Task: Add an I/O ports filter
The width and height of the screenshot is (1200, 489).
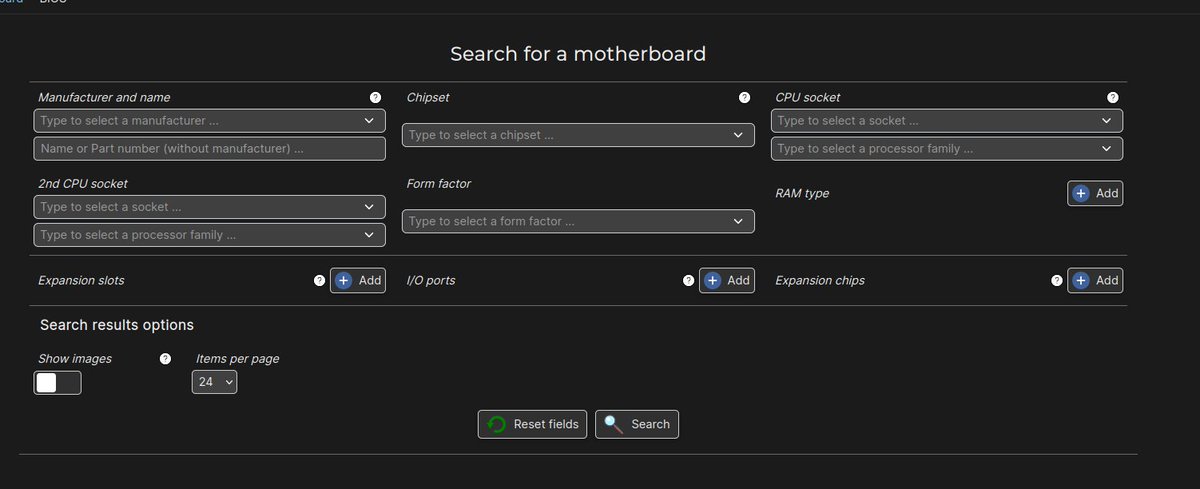Action: click(x=727, y=281)
